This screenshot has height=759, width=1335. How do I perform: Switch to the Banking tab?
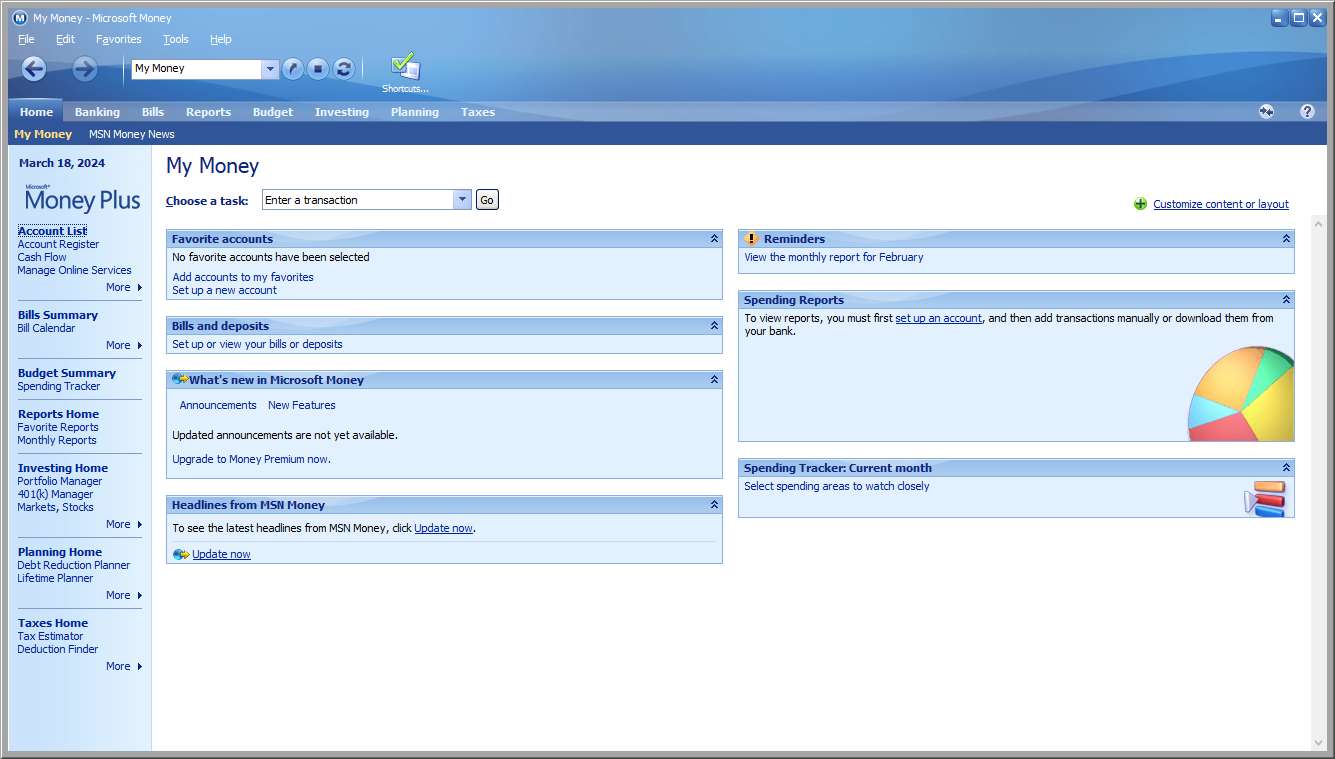click(97, 112)
